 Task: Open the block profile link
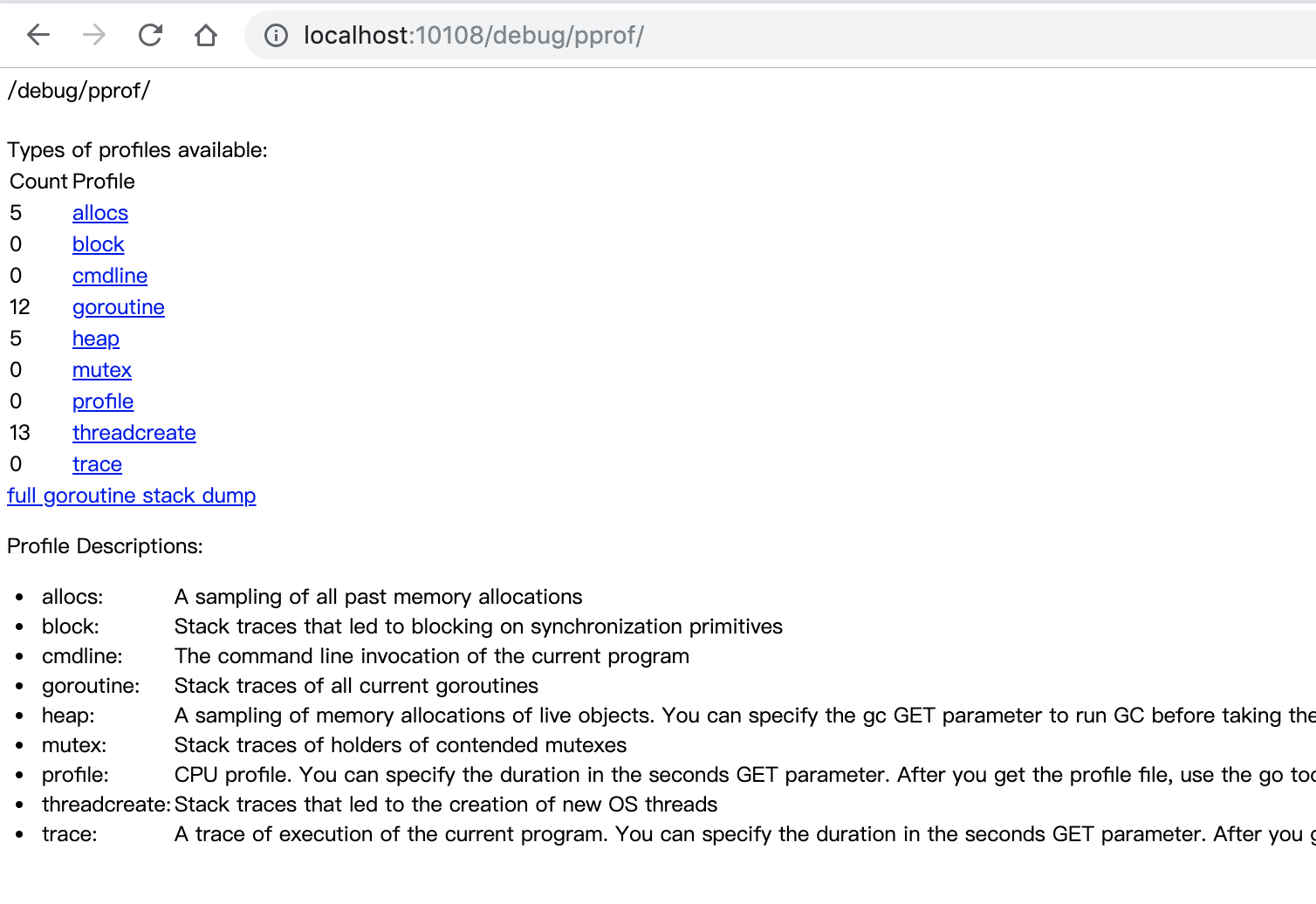(x=98, y=244)
